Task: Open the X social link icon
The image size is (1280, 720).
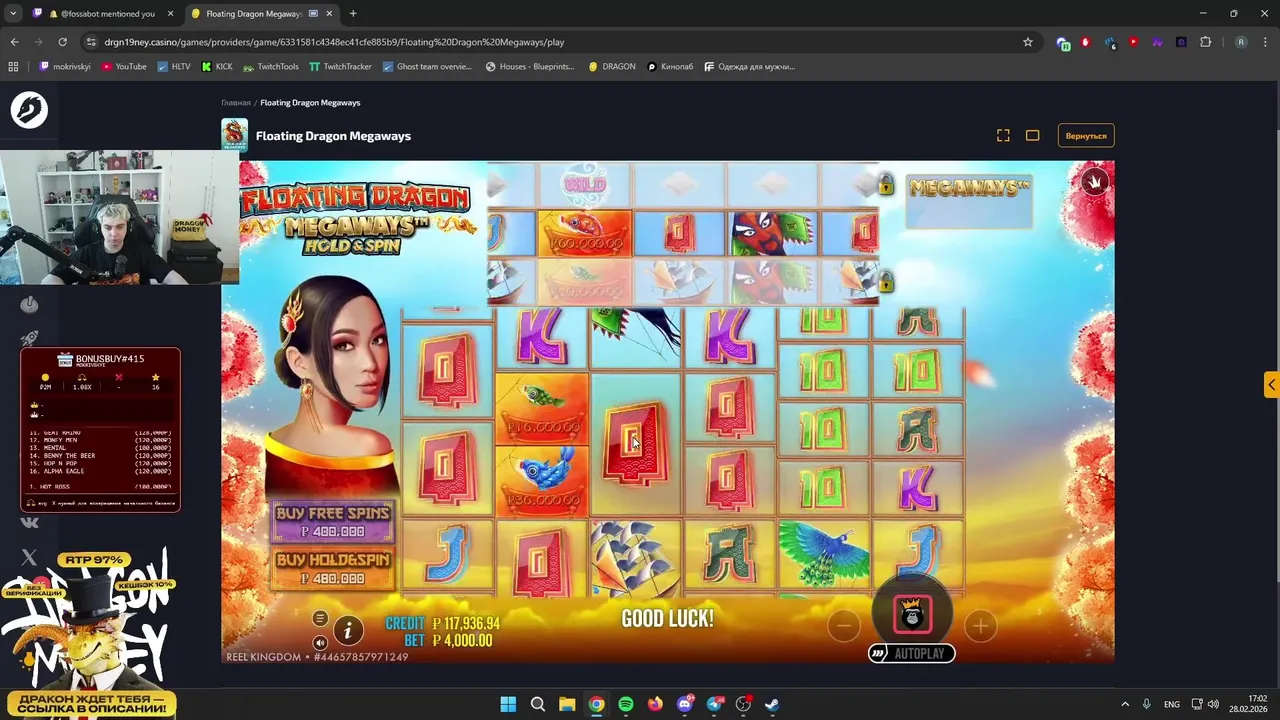Action: 29,557
